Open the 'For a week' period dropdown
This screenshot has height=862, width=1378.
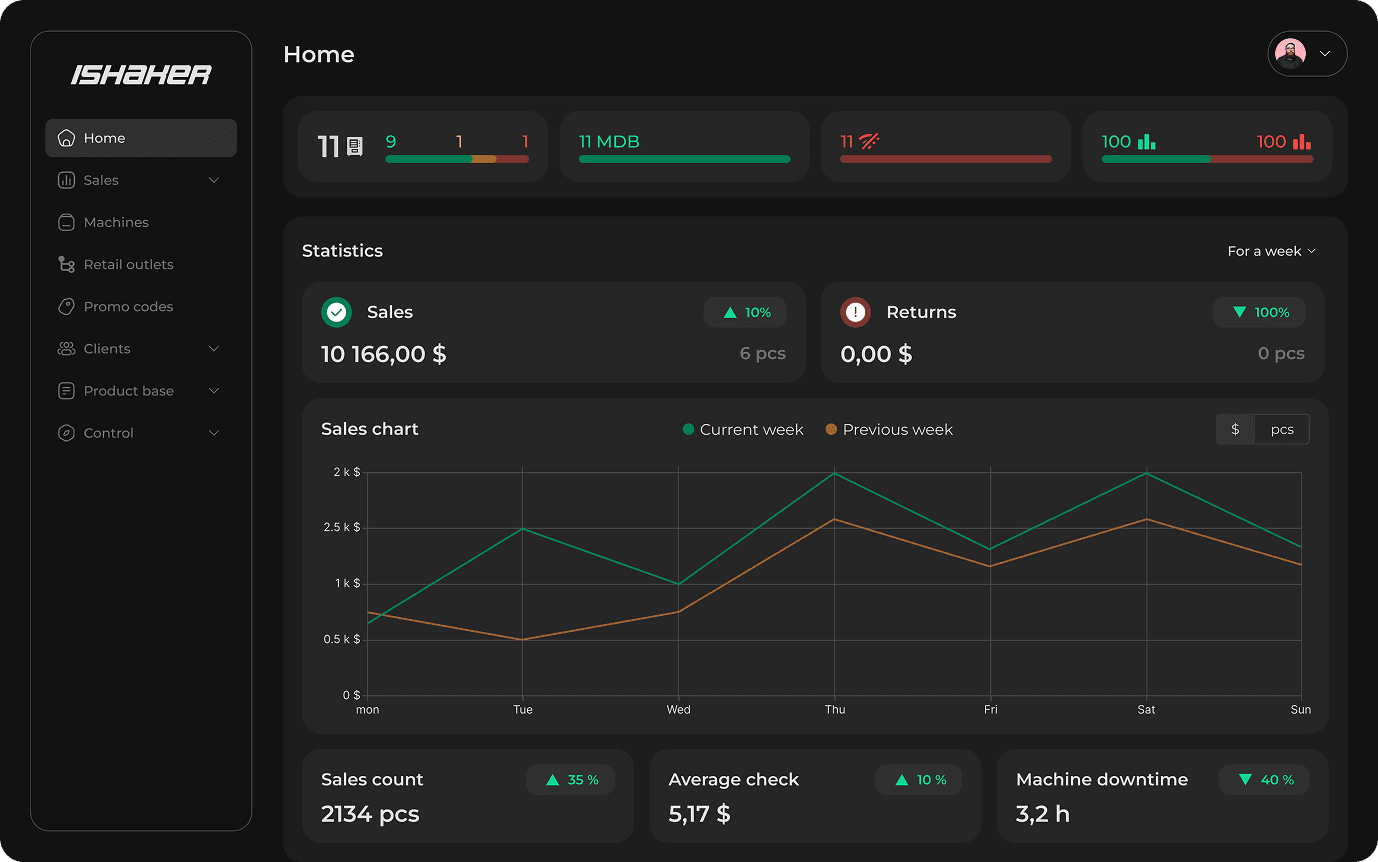1271,251
